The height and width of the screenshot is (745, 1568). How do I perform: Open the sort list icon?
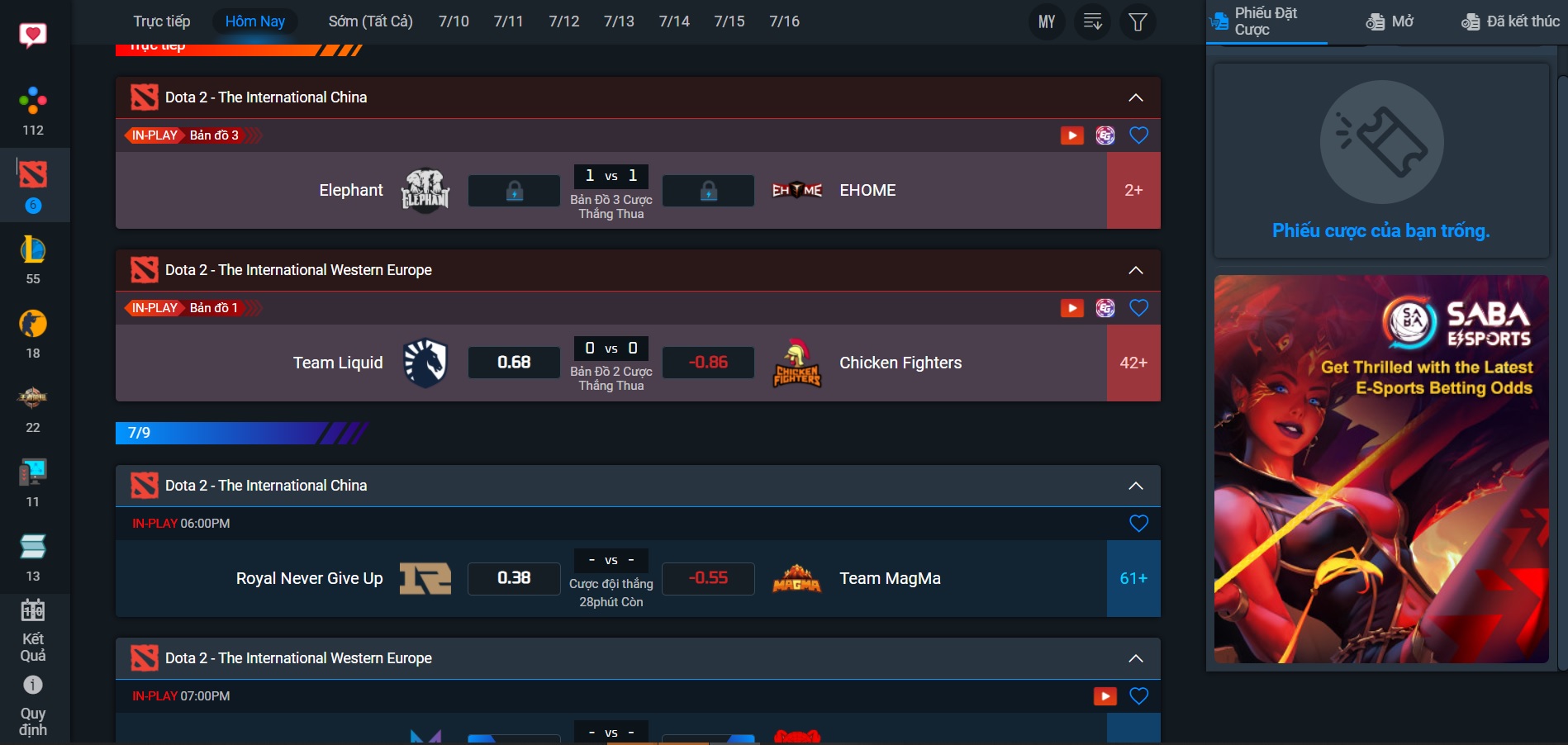pyautogui.click(x=1092, y=21)
